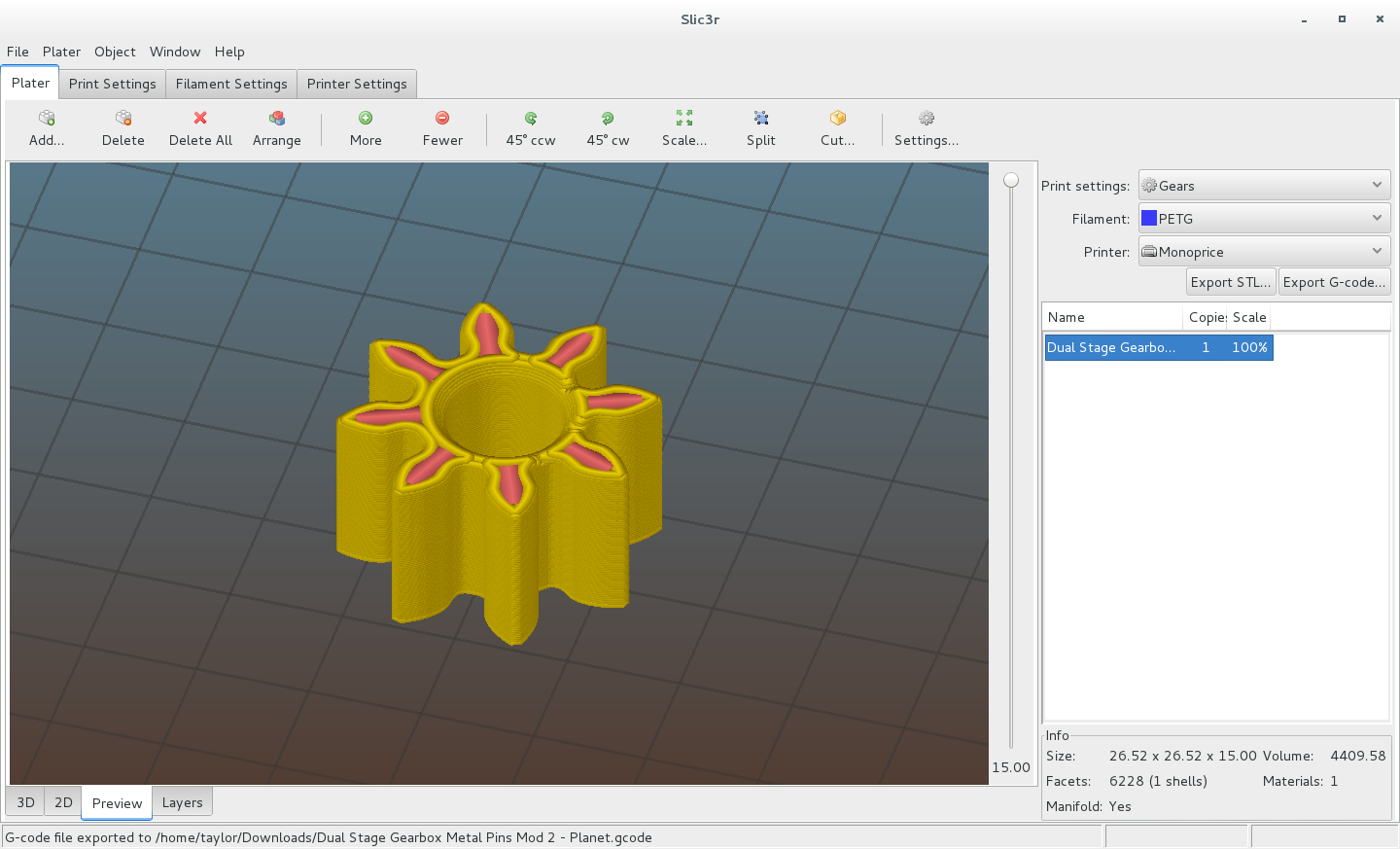Open the Scale tool
This screenshot has width=1400, height=849.
click(x=684, y=119)
